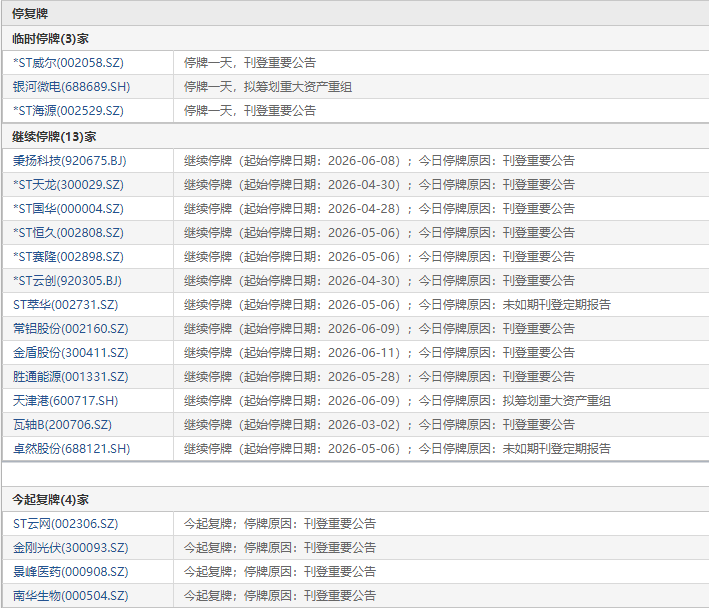Open *ST赛隆(002898.SZ) stock link
The image size is (709, 608).
point(68,257)
